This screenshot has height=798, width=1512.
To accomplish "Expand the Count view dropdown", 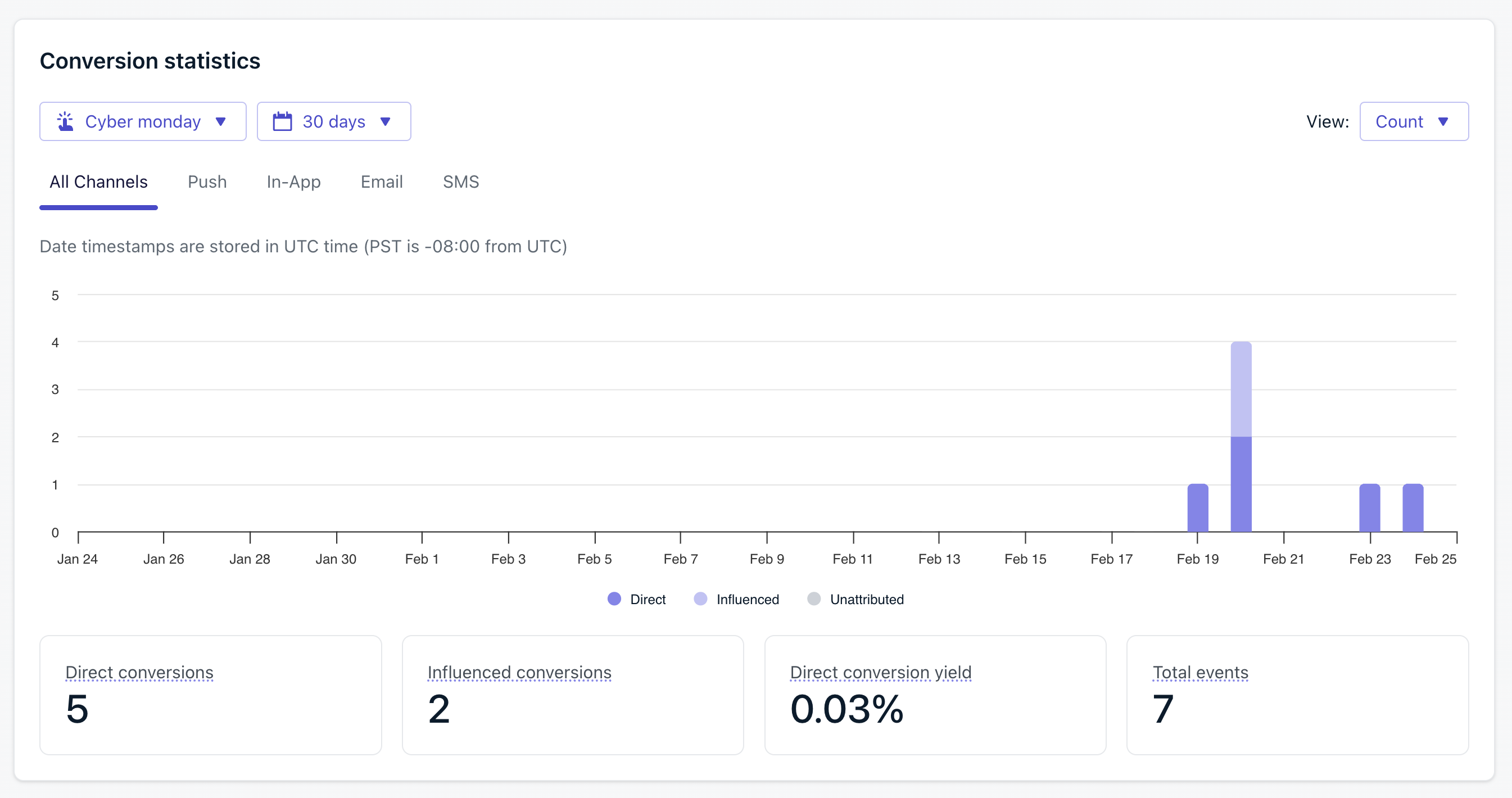I will 1414,121.
